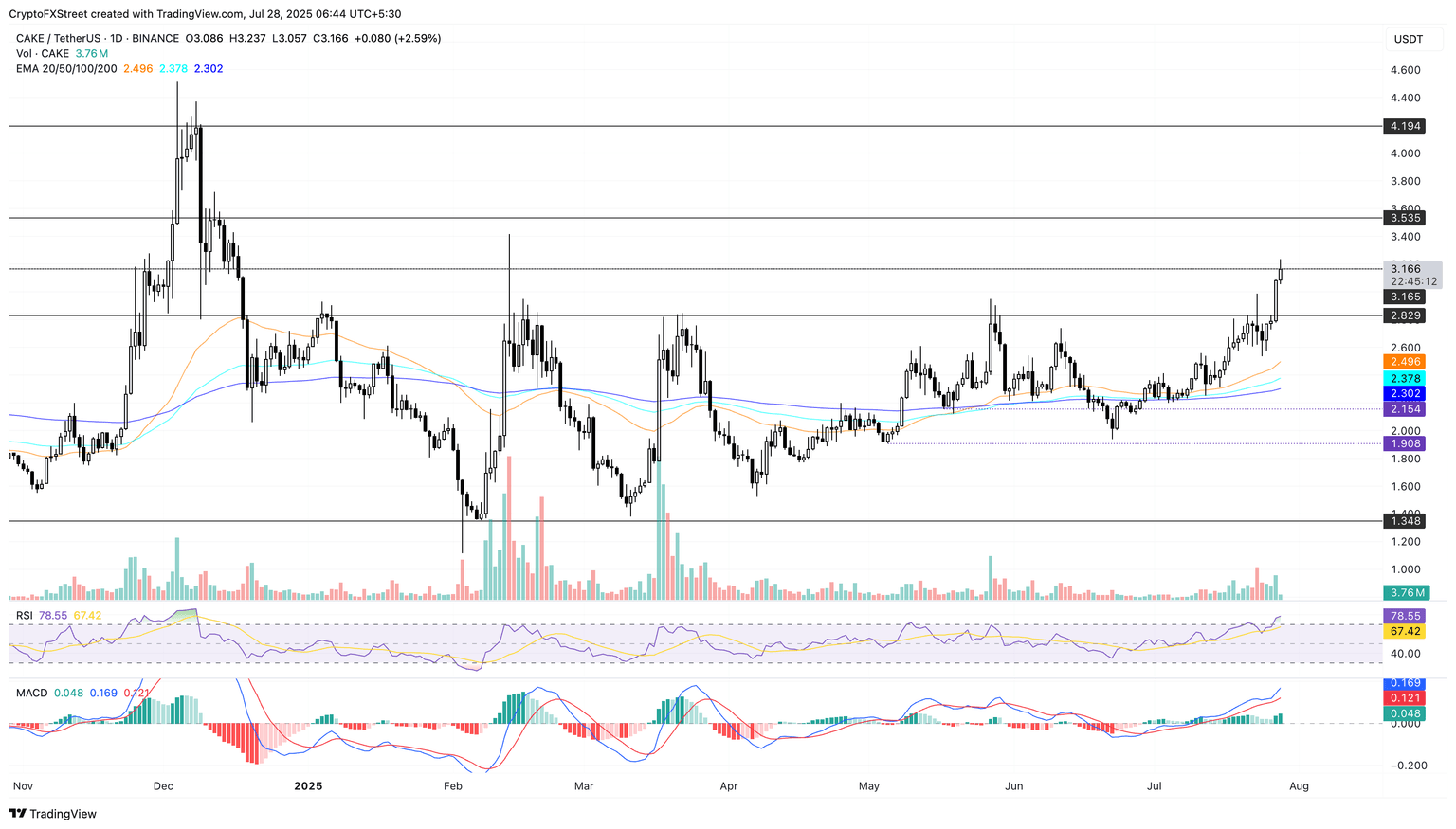
Task: Click the CryptoFXStreet attribution header text
Action: [204, 14]
